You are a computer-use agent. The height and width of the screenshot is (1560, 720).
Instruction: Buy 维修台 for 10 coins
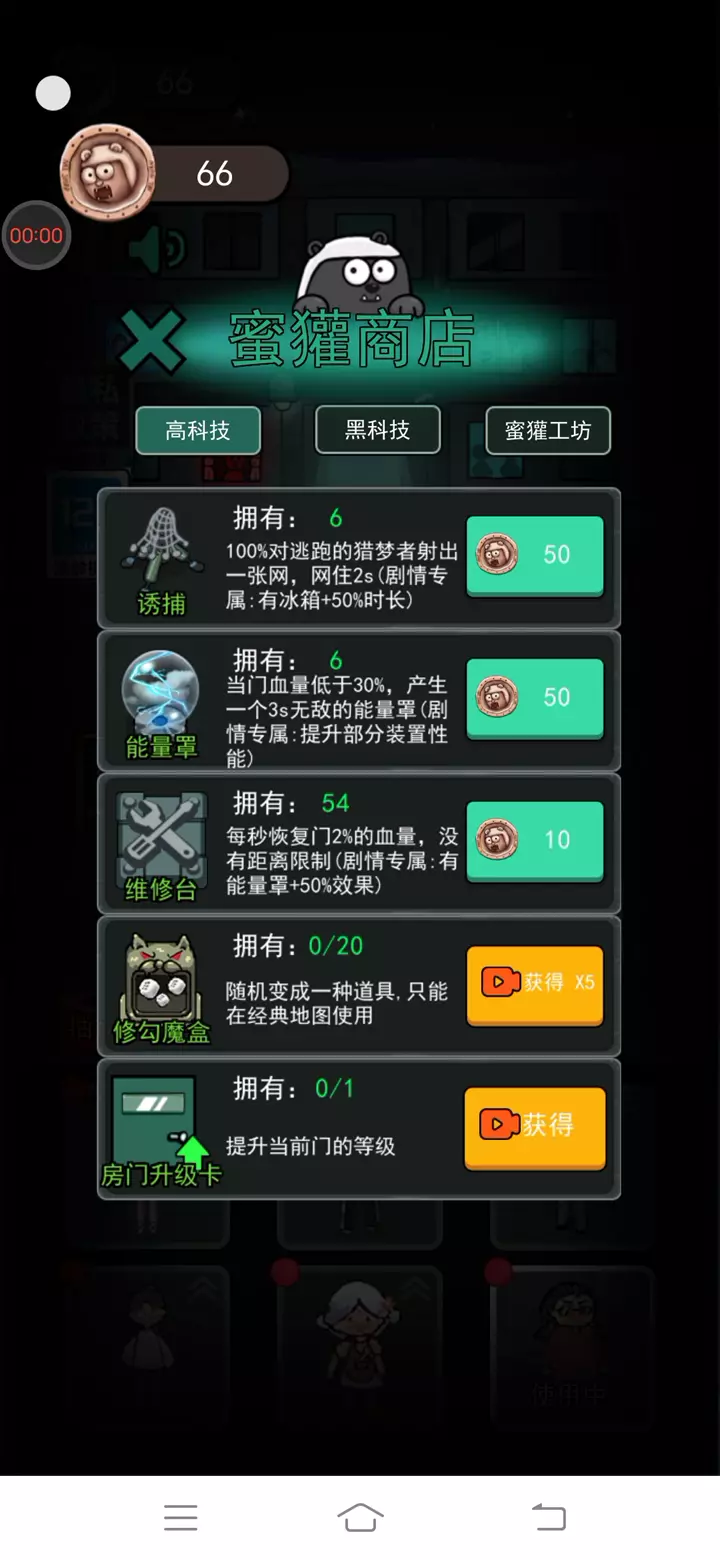coord(535,840)
